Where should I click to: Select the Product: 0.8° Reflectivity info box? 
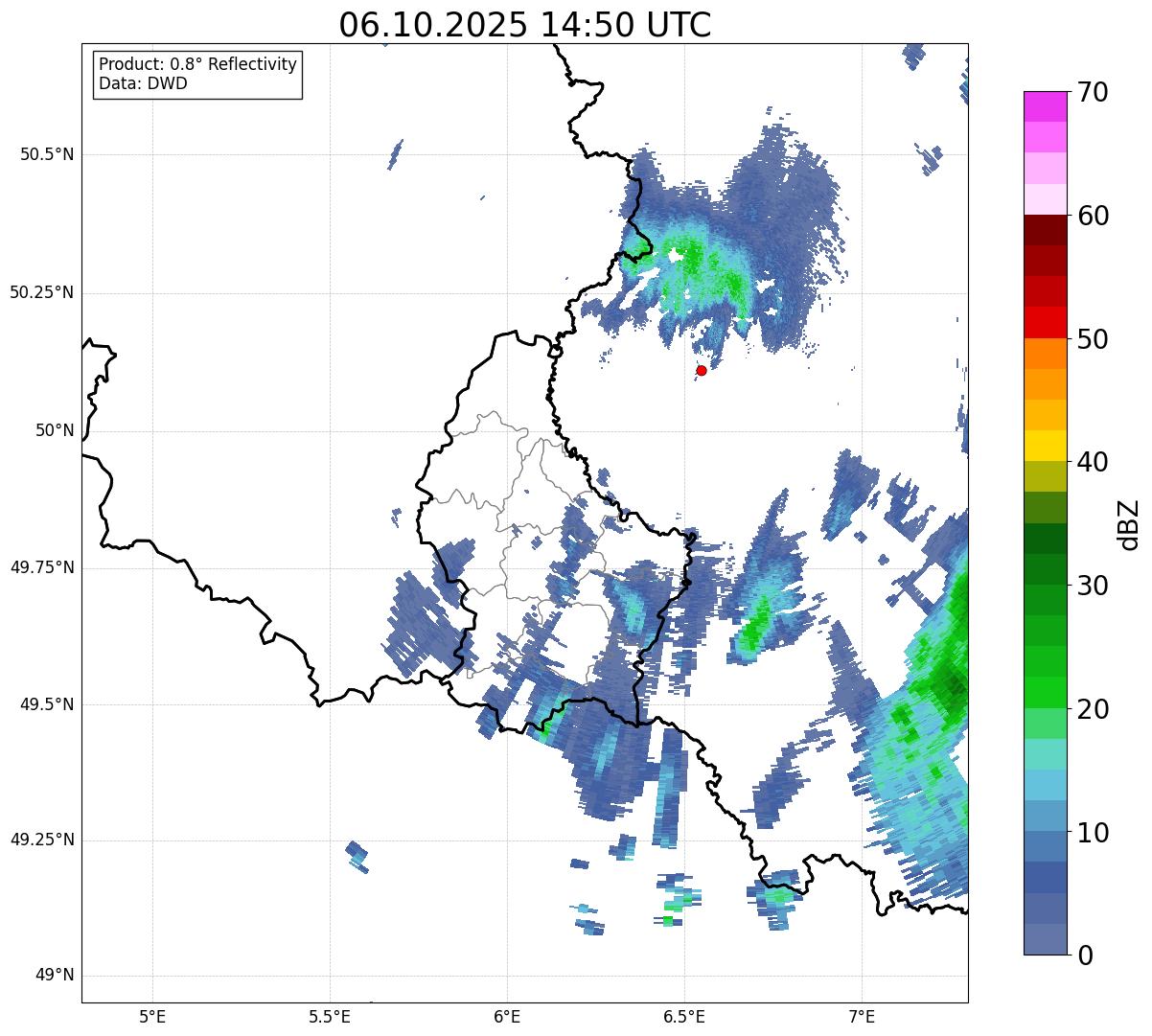198,74
